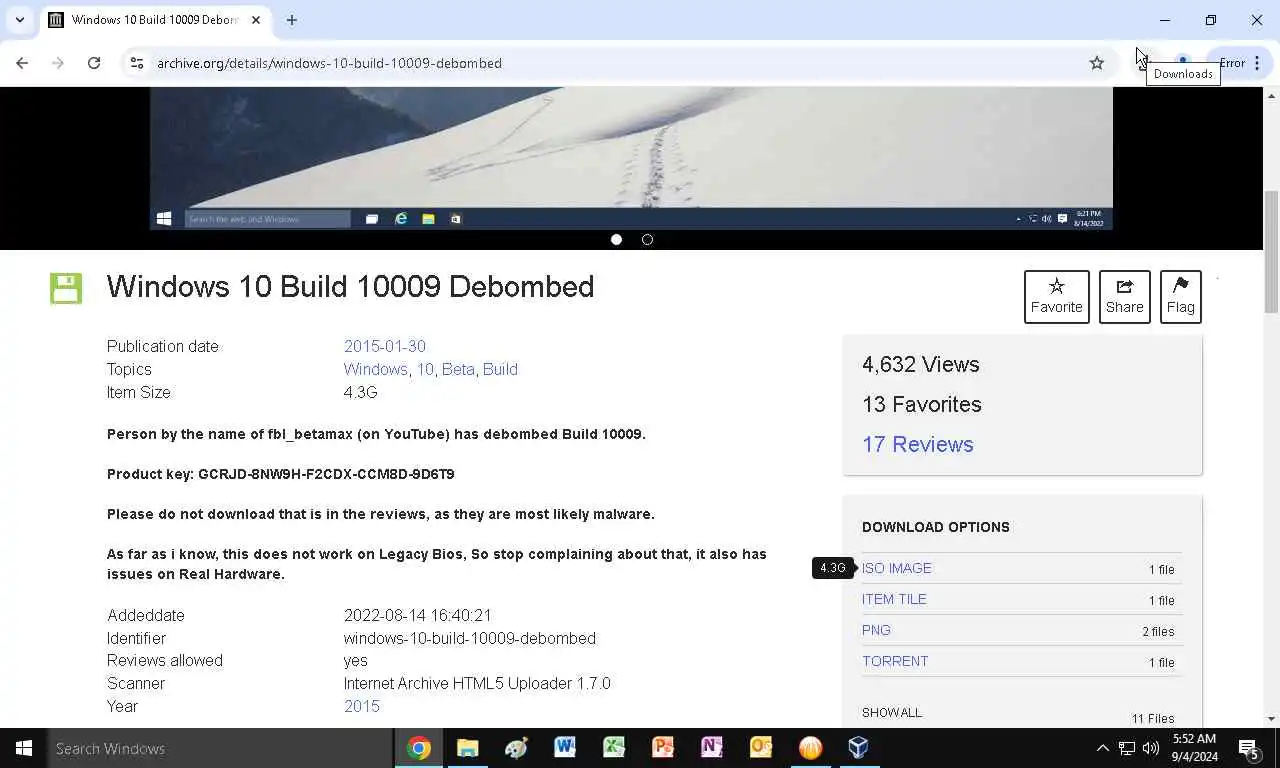The height and width of the screenshot is (768, 1280).
Task: Click the Addeddate value 2022-08-14 16:40:21
Action: 418,615
